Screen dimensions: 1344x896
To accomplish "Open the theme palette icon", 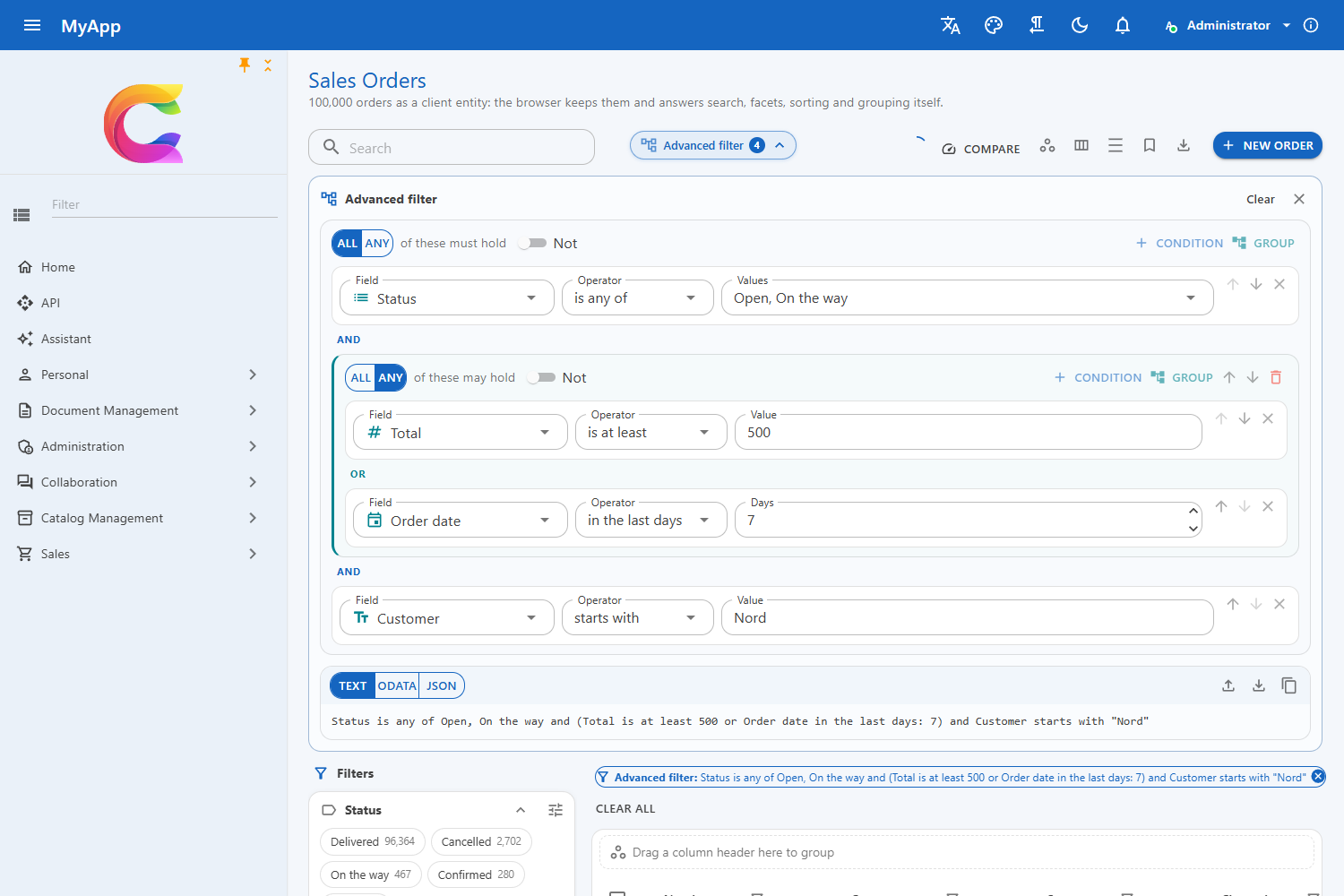I will [x=994, y=25].
